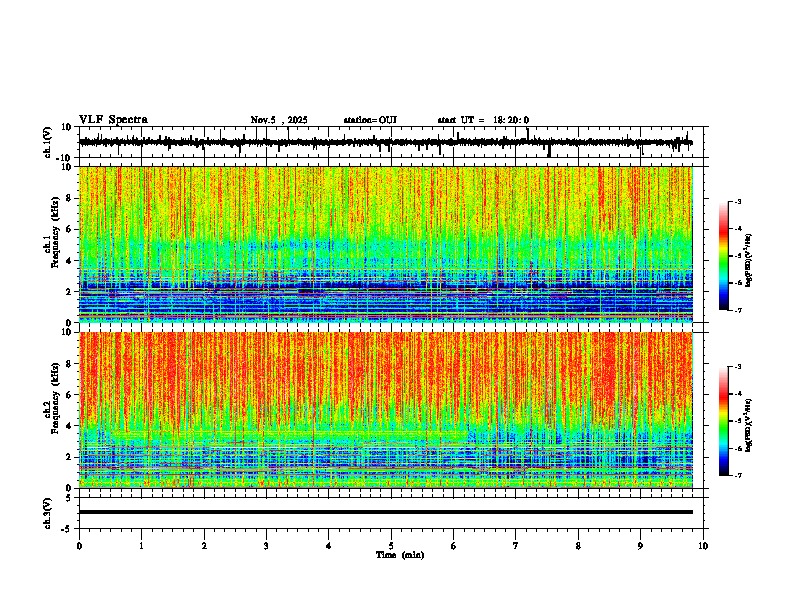Viewport: 792px width, 612px height.
Task: Click the "7" tick on the time axis
Action: coord(516,546)
